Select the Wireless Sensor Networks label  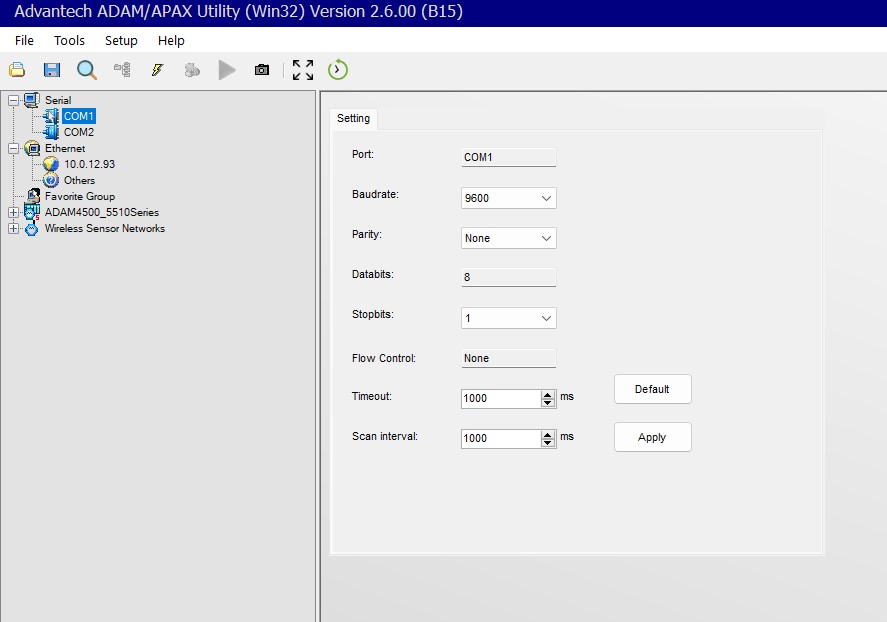click(105, 228)
